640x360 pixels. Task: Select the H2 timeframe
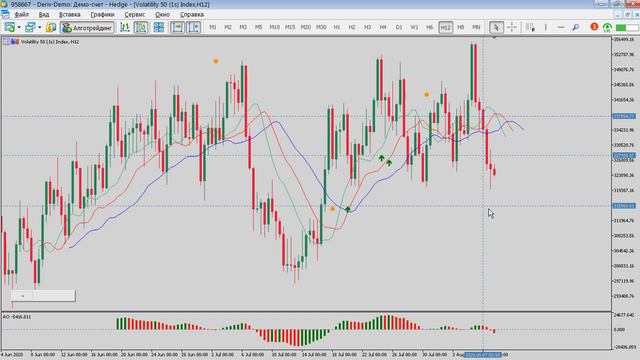pyautogui.click(x=352, y=27)
